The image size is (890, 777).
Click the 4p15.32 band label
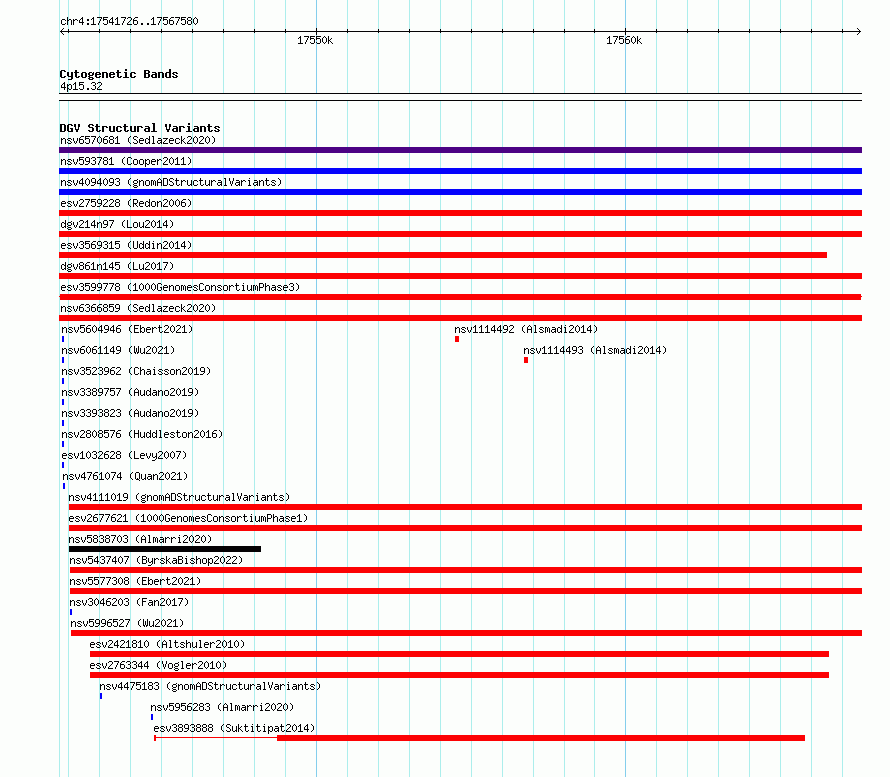click(81, 86)
